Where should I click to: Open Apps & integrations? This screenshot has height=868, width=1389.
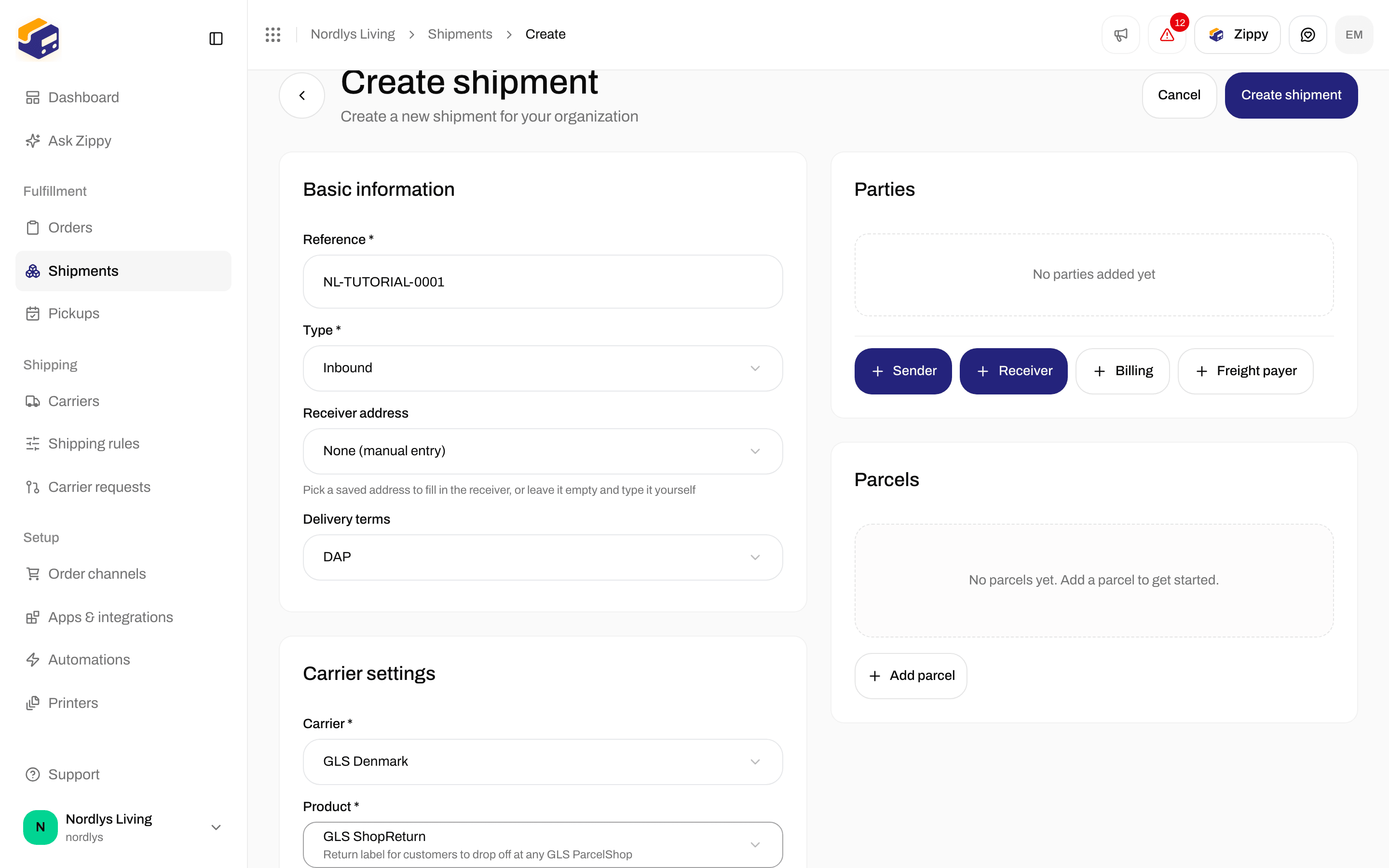(x=123, y=617)
